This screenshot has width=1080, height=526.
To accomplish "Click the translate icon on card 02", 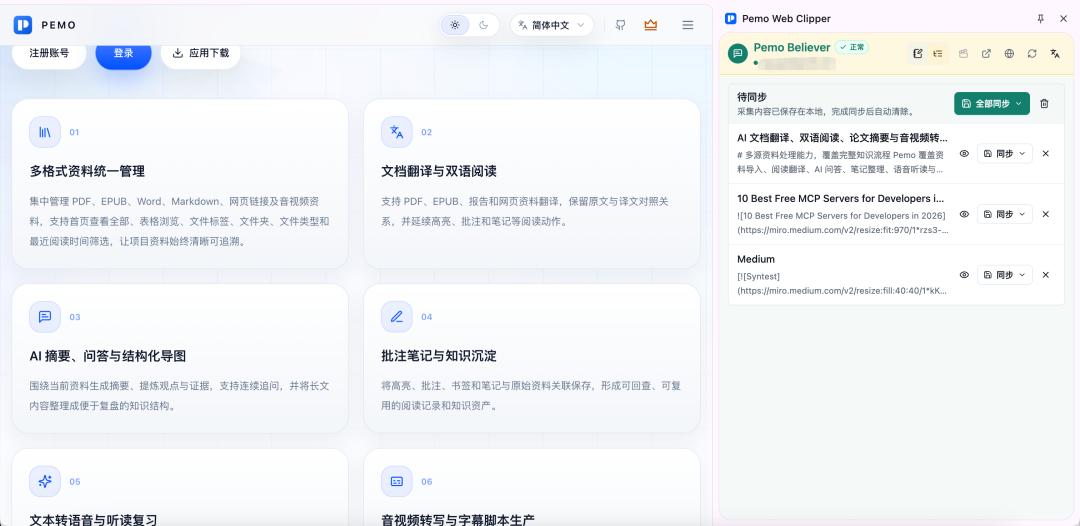I will tap(397, 132).
